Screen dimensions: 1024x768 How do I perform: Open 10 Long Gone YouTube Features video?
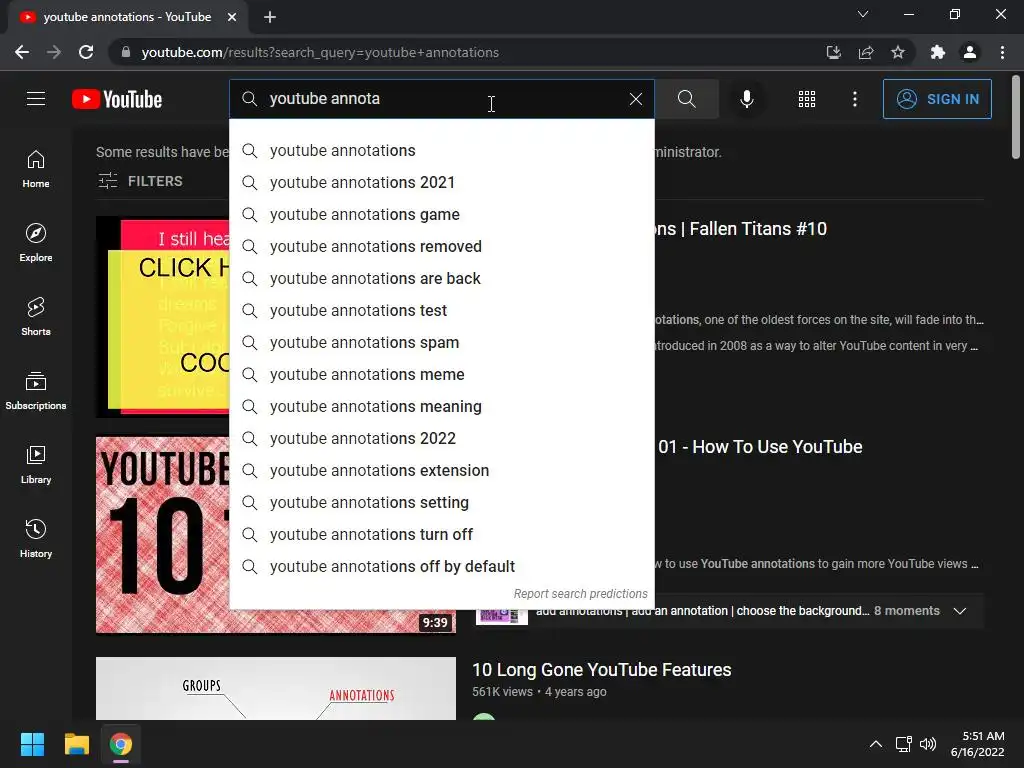point(601,669)
